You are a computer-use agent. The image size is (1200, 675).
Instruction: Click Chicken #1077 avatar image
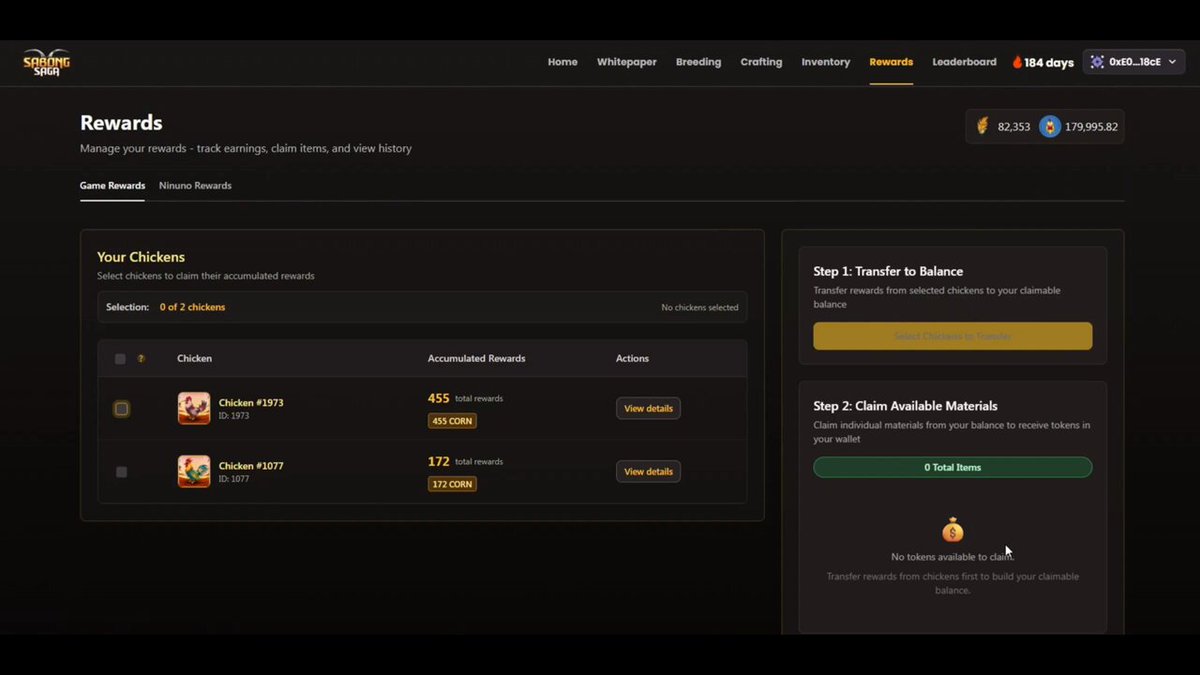(x=194, y=471)
